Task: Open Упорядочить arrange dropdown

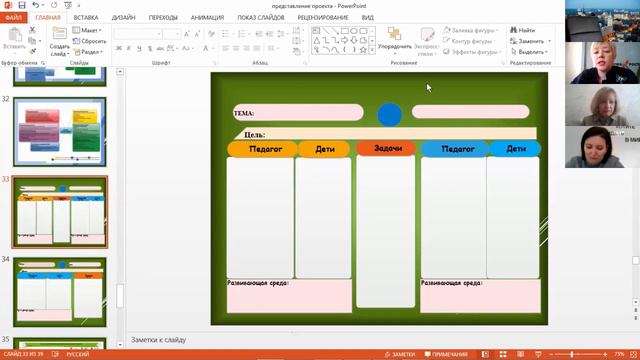Action: [394, 42]
